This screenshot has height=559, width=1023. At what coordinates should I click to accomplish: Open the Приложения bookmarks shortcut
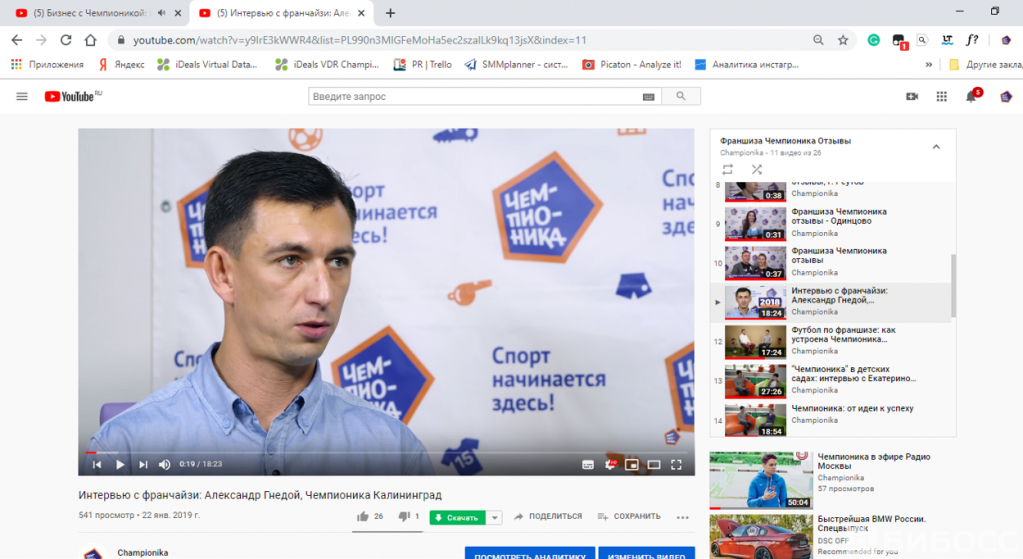pyautogui.click(x=47, y=65)
